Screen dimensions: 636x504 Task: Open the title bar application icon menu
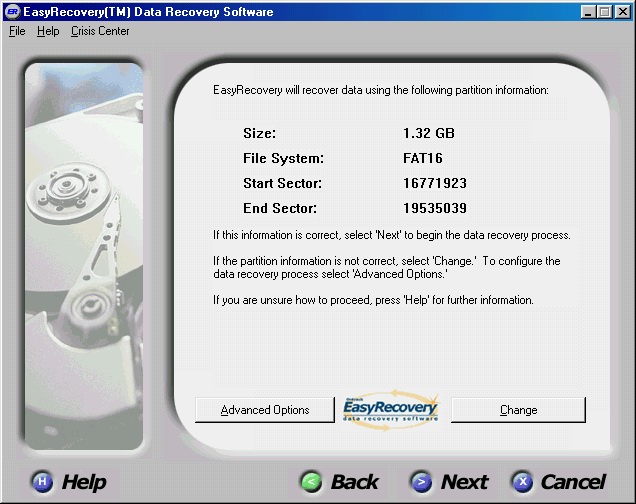pyautogui.click(x=11, y=11)
